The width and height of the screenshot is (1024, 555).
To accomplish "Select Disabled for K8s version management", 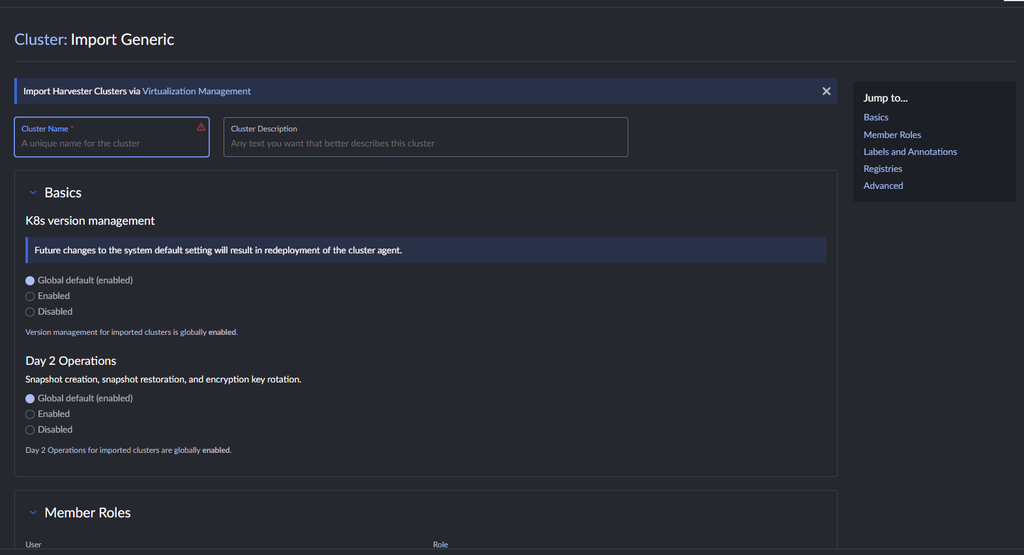I will 30,312.
